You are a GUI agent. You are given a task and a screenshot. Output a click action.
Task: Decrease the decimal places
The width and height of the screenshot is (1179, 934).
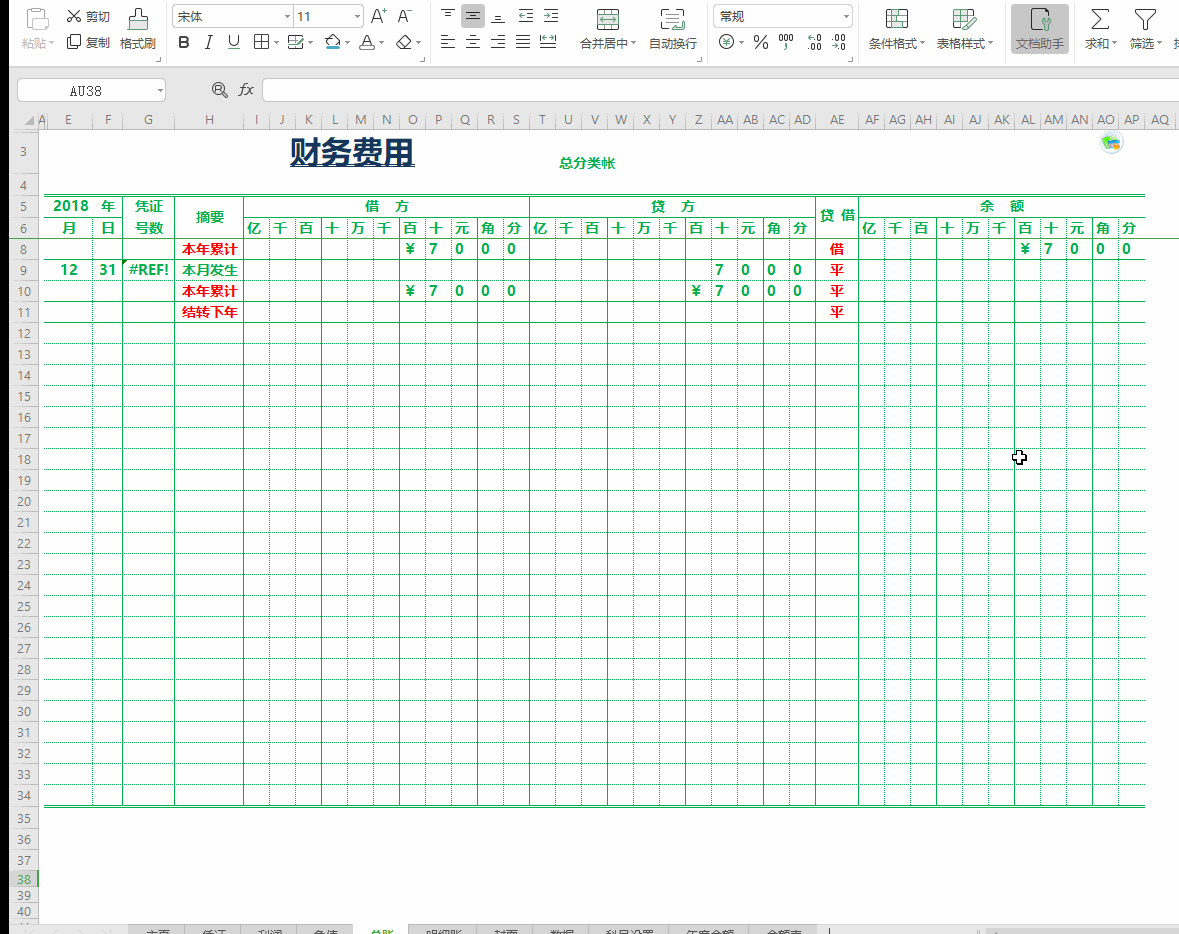pyautogui.click(x=839, y=42)
